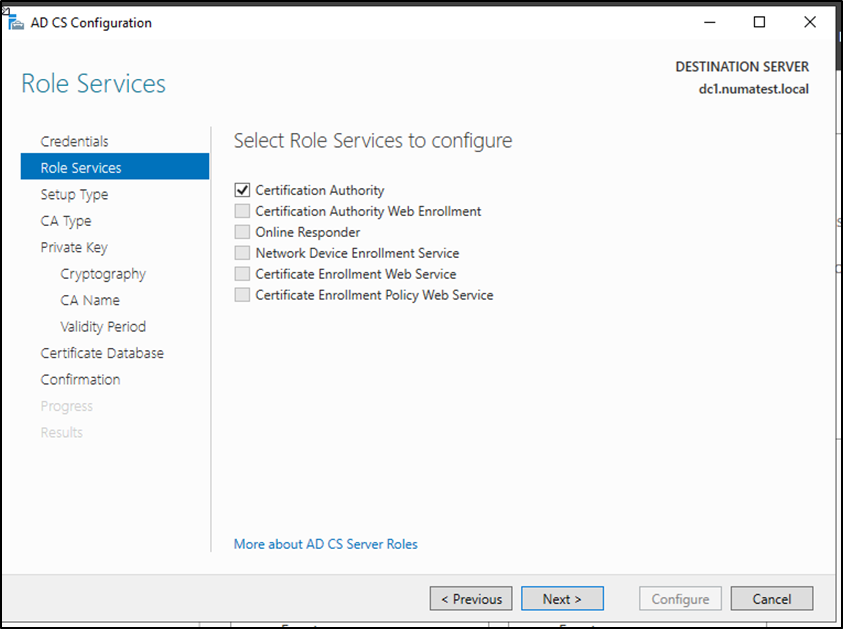Select Role Services in the sidebar
The height and width of the screenshot is (629, 843).
[x=81, y=168]
